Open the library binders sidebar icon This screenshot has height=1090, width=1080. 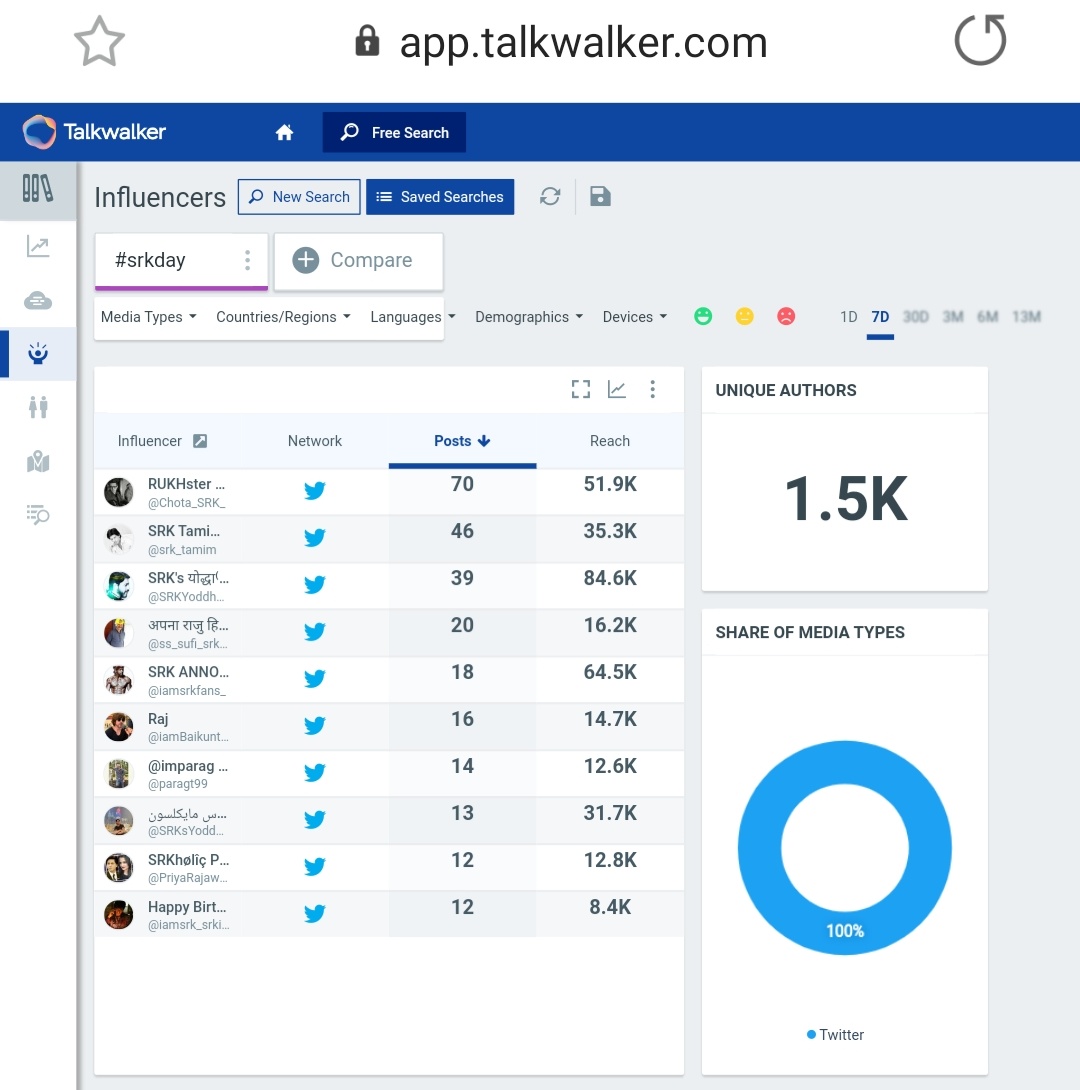[x=38, y=188]
